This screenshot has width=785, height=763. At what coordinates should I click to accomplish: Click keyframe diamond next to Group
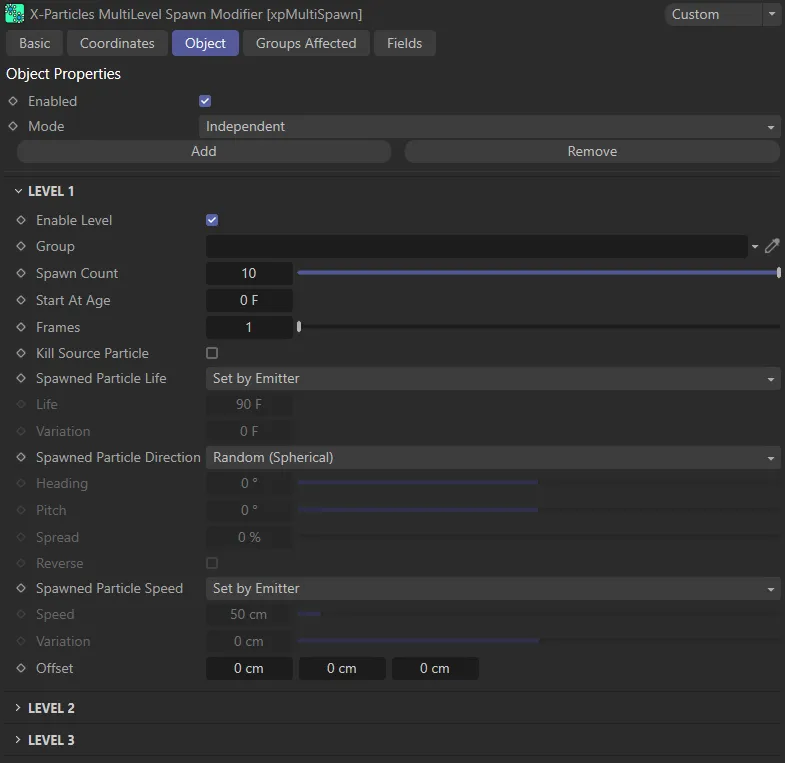(x=21, y=246)
